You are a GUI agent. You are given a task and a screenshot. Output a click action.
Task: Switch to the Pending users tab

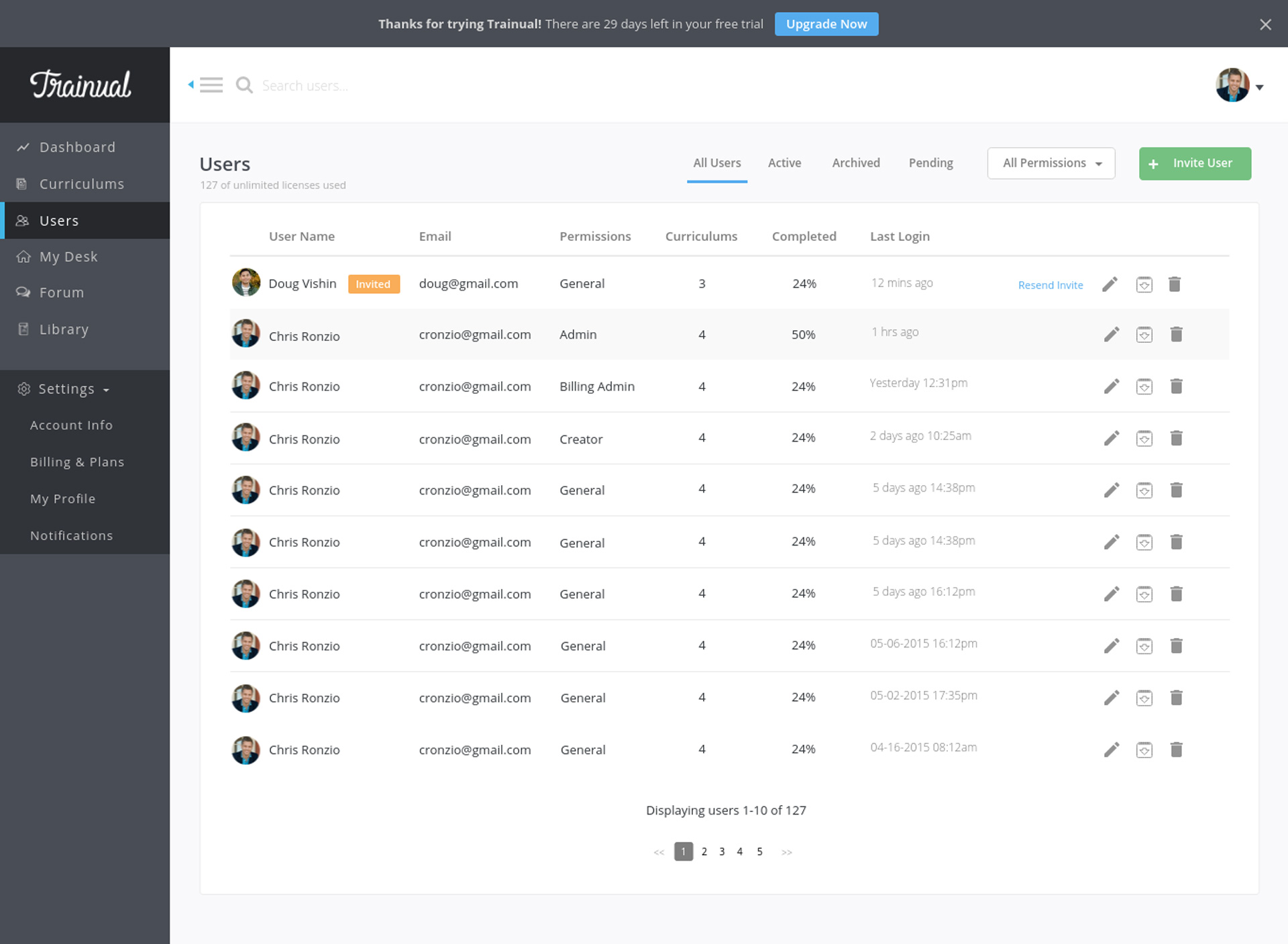pyautogui.click(x=930, y=163)
